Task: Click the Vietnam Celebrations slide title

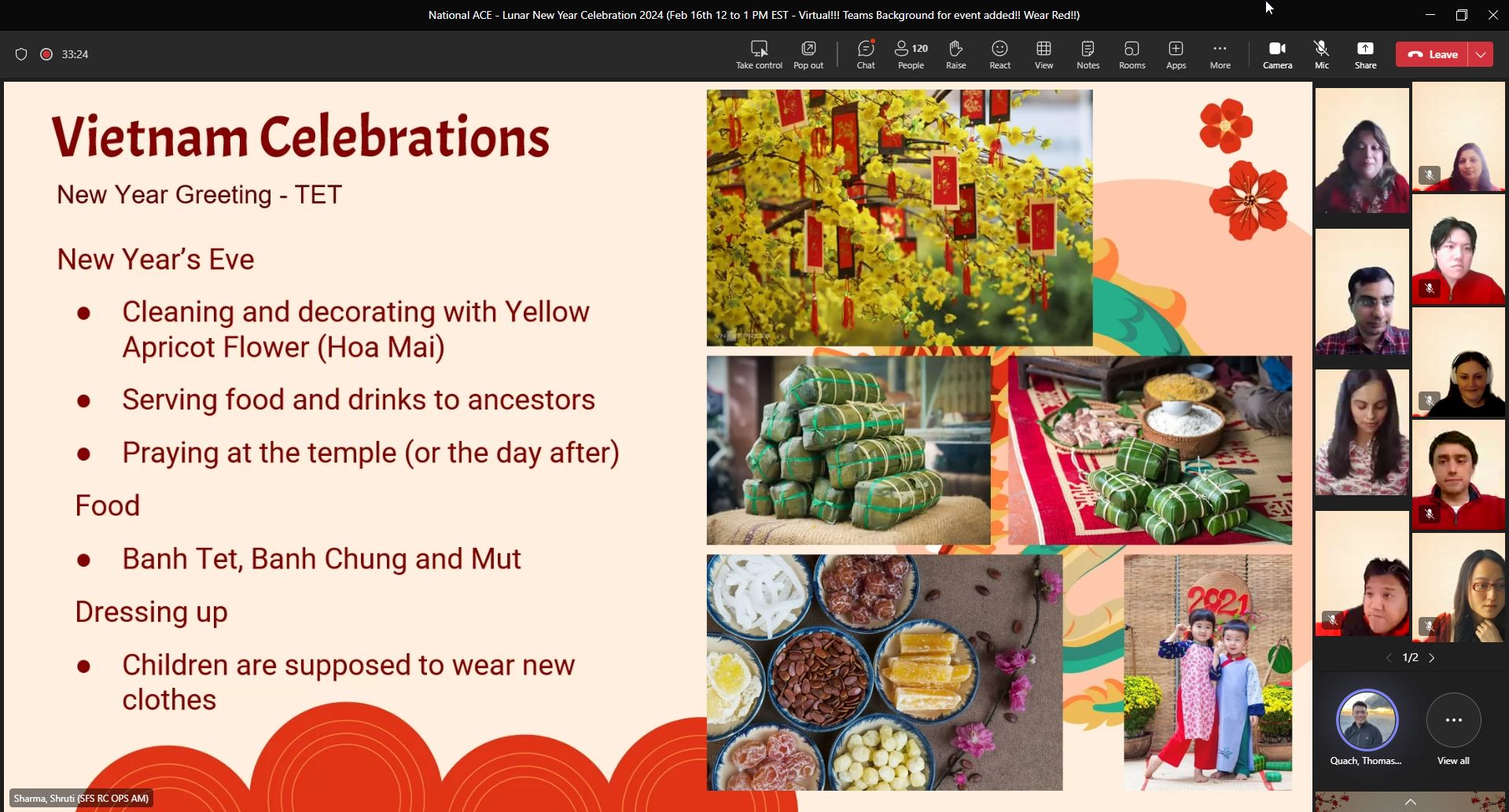Action: 300,138
